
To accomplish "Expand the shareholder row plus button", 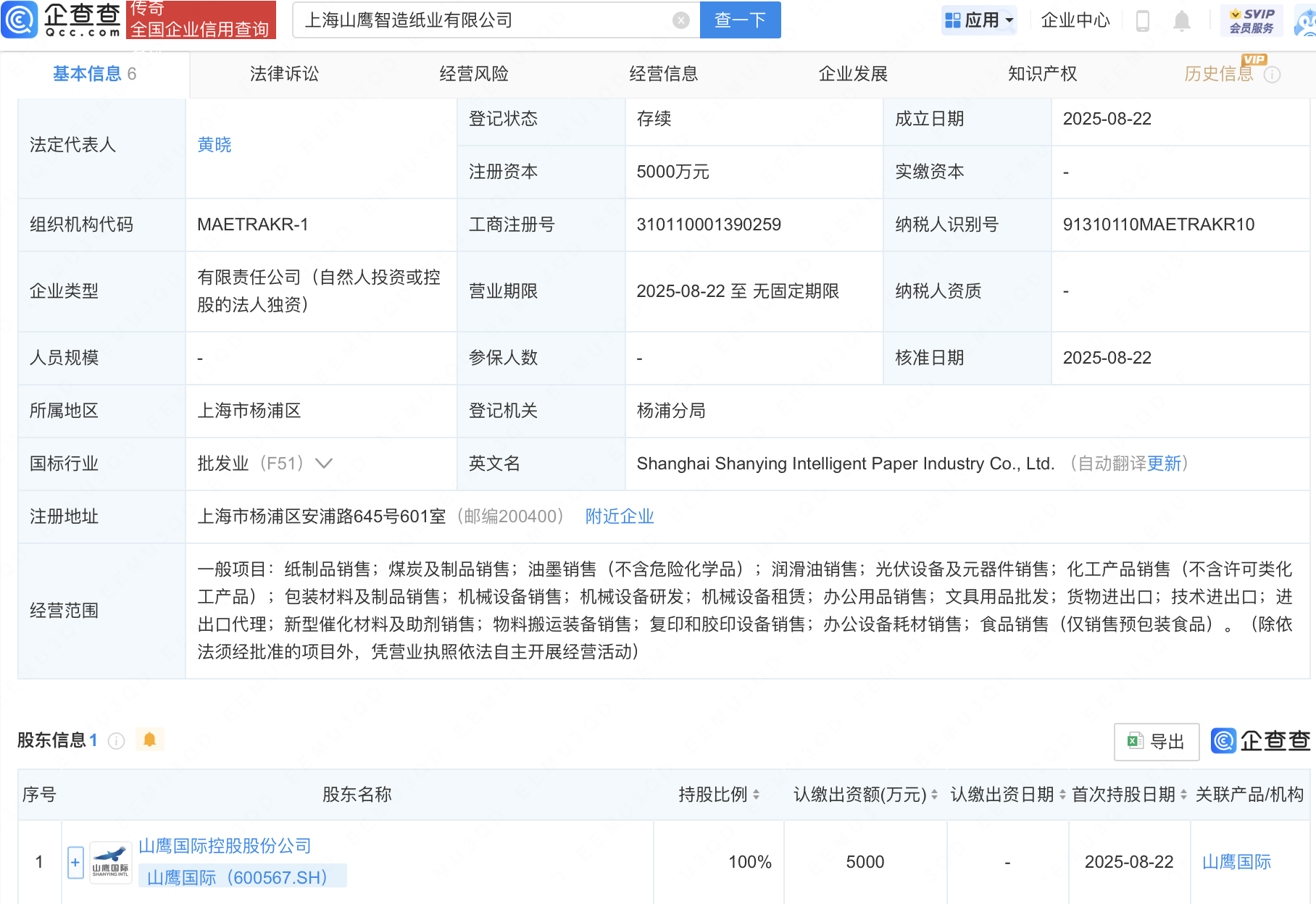I will point(75,862).
